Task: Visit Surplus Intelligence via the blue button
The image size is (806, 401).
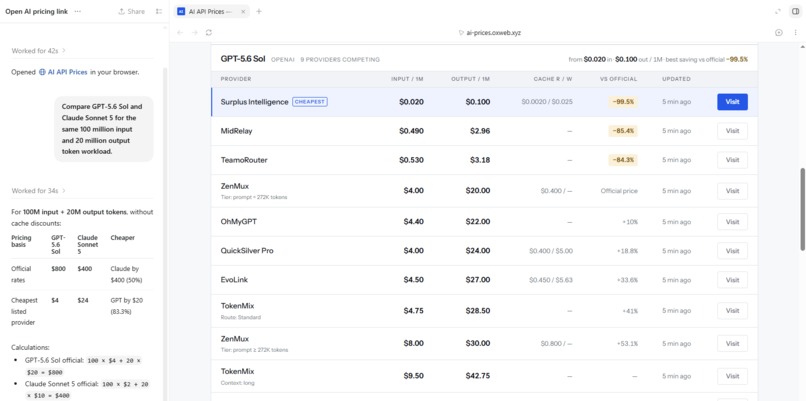Action: click(732, 102)
